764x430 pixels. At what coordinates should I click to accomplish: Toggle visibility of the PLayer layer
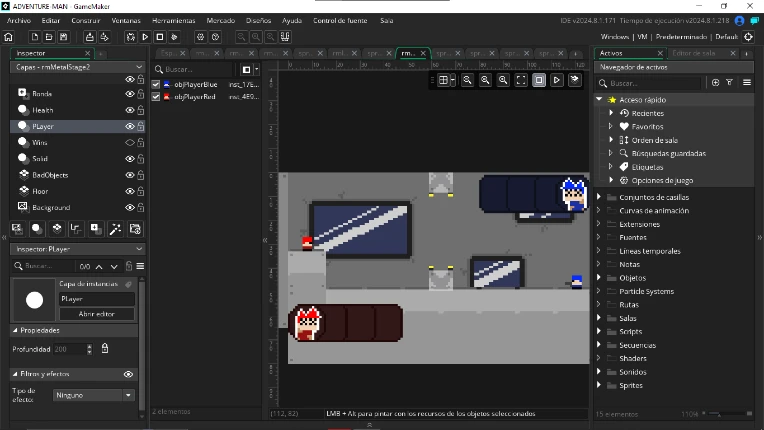(130, 127)
